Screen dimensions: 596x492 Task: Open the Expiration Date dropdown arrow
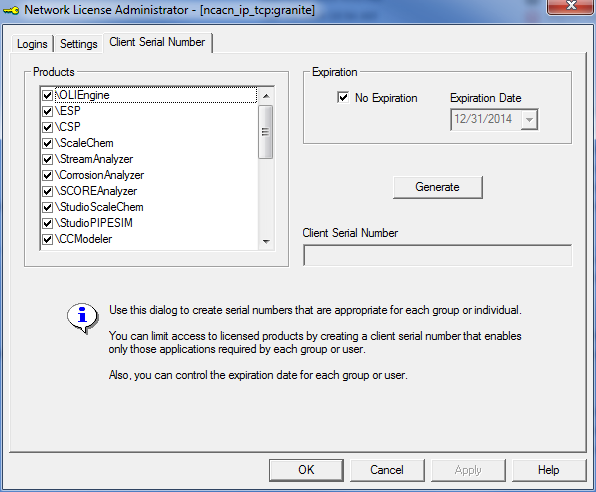pyautogui.click(x=529, y=120)
